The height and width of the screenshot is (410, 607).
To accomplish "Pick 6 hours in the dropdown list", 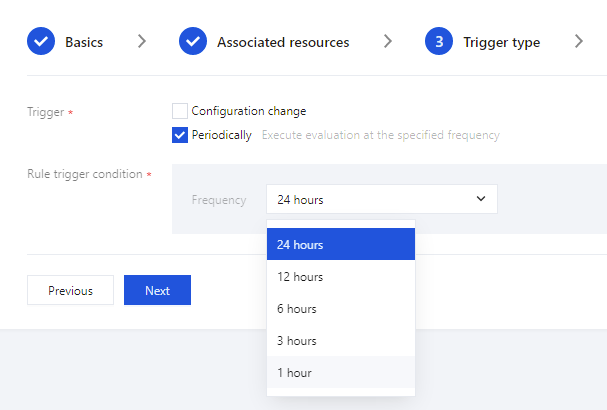I will pos(340,308).
